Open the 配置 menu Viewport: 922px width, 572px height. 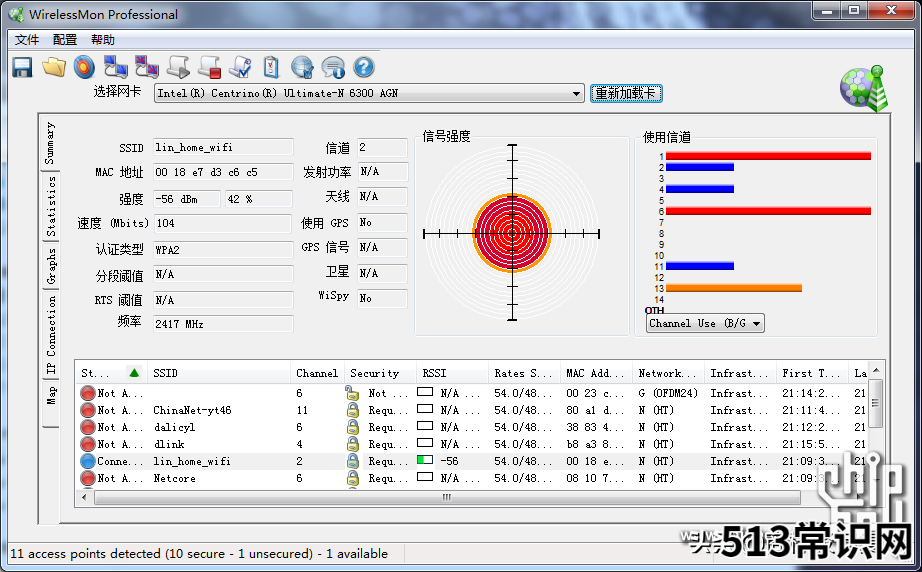click(65, 40)
